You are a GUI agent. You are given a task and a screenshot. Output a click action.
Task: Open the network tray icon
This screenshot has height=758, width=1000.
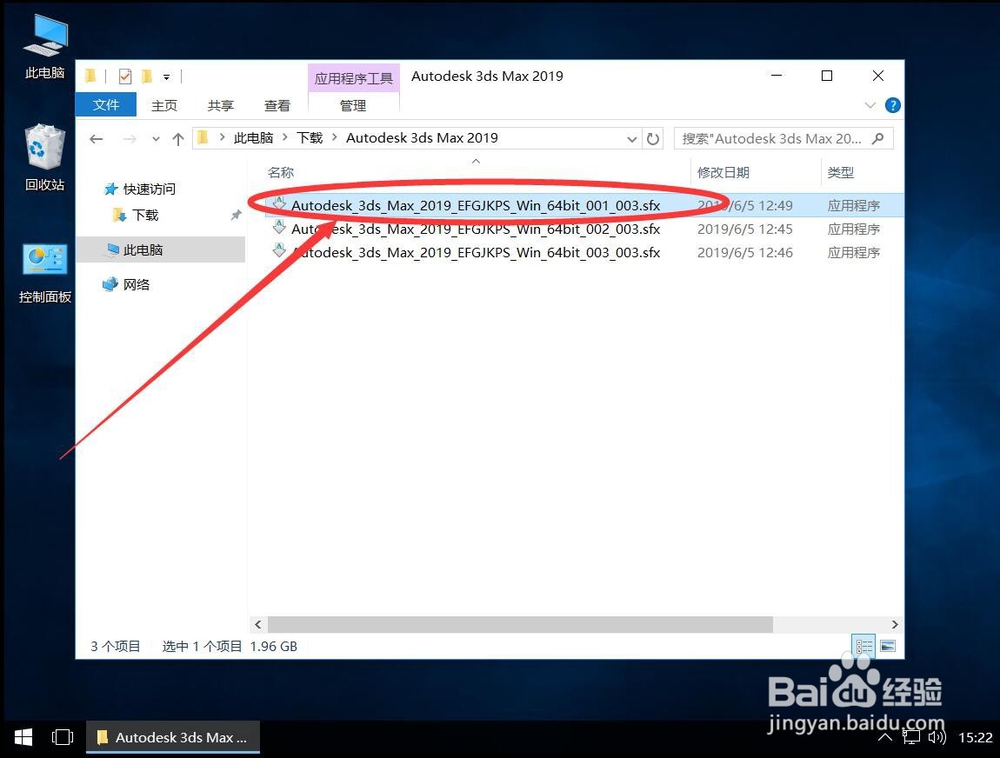[911, 738]
